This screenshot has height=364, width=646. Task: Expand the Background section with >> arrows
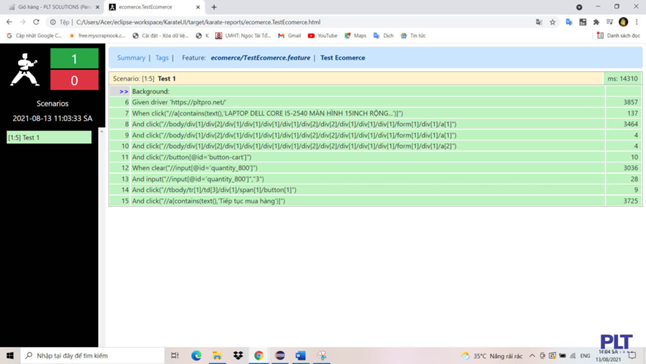tap(124, 91)
